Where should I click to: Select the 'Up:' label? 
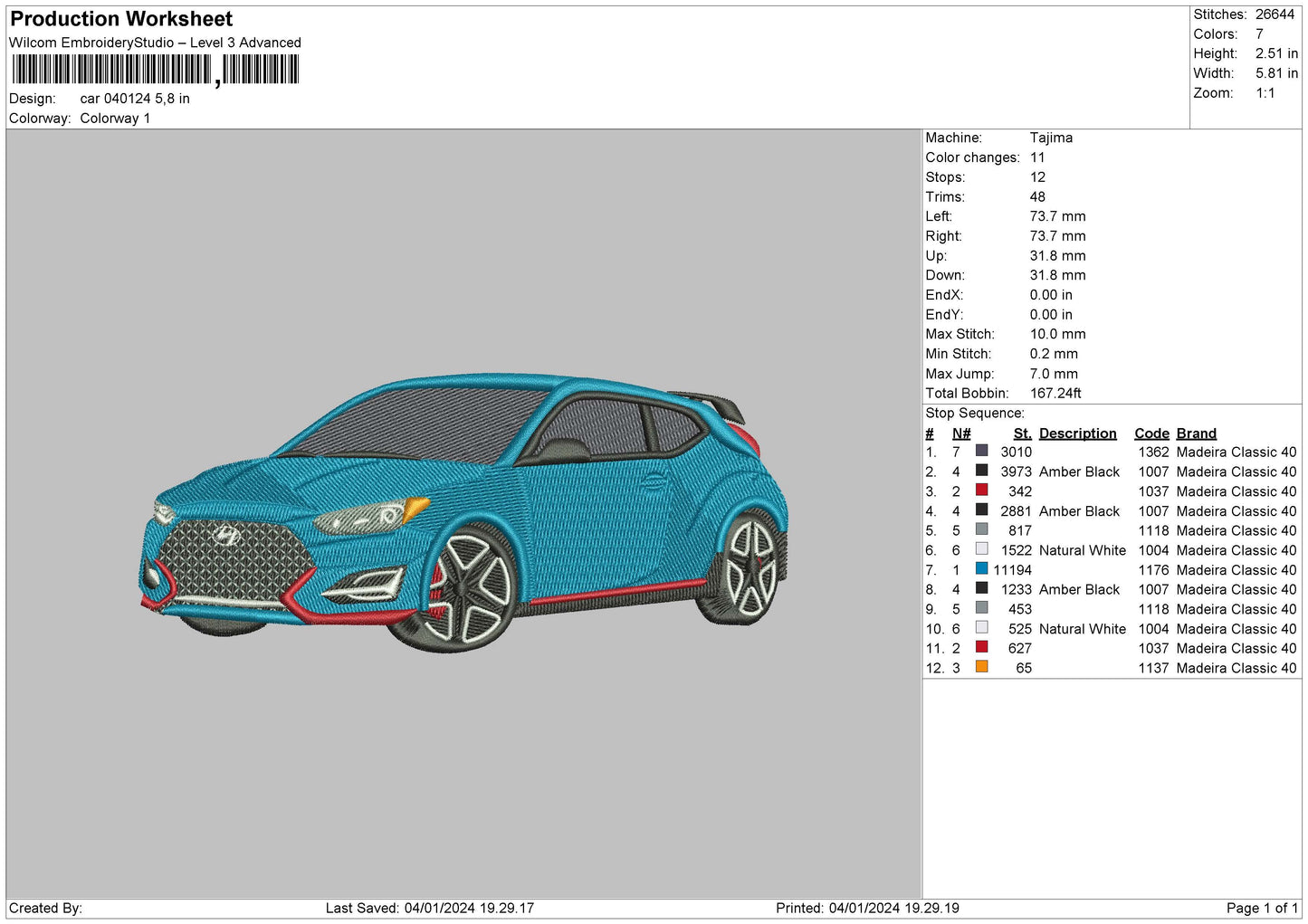pos(936,256)
